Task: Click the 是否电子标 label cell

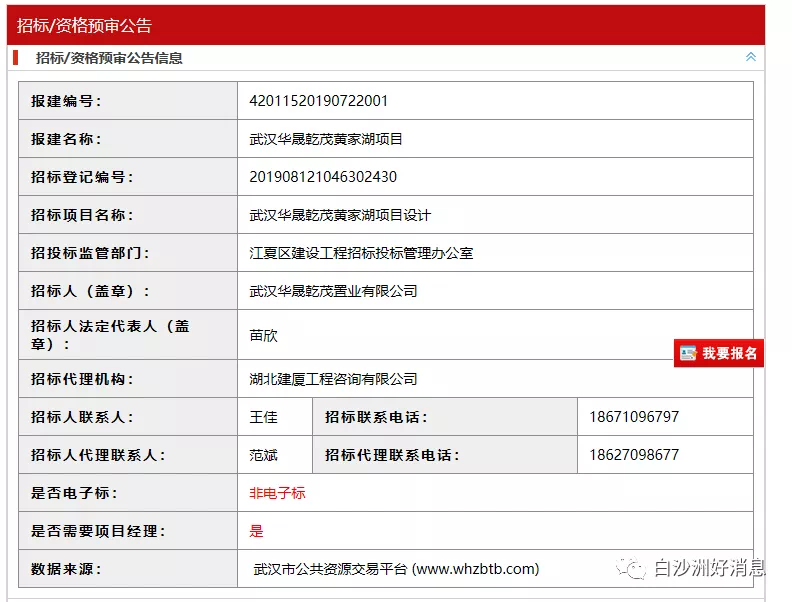Action: coord(128,493)
